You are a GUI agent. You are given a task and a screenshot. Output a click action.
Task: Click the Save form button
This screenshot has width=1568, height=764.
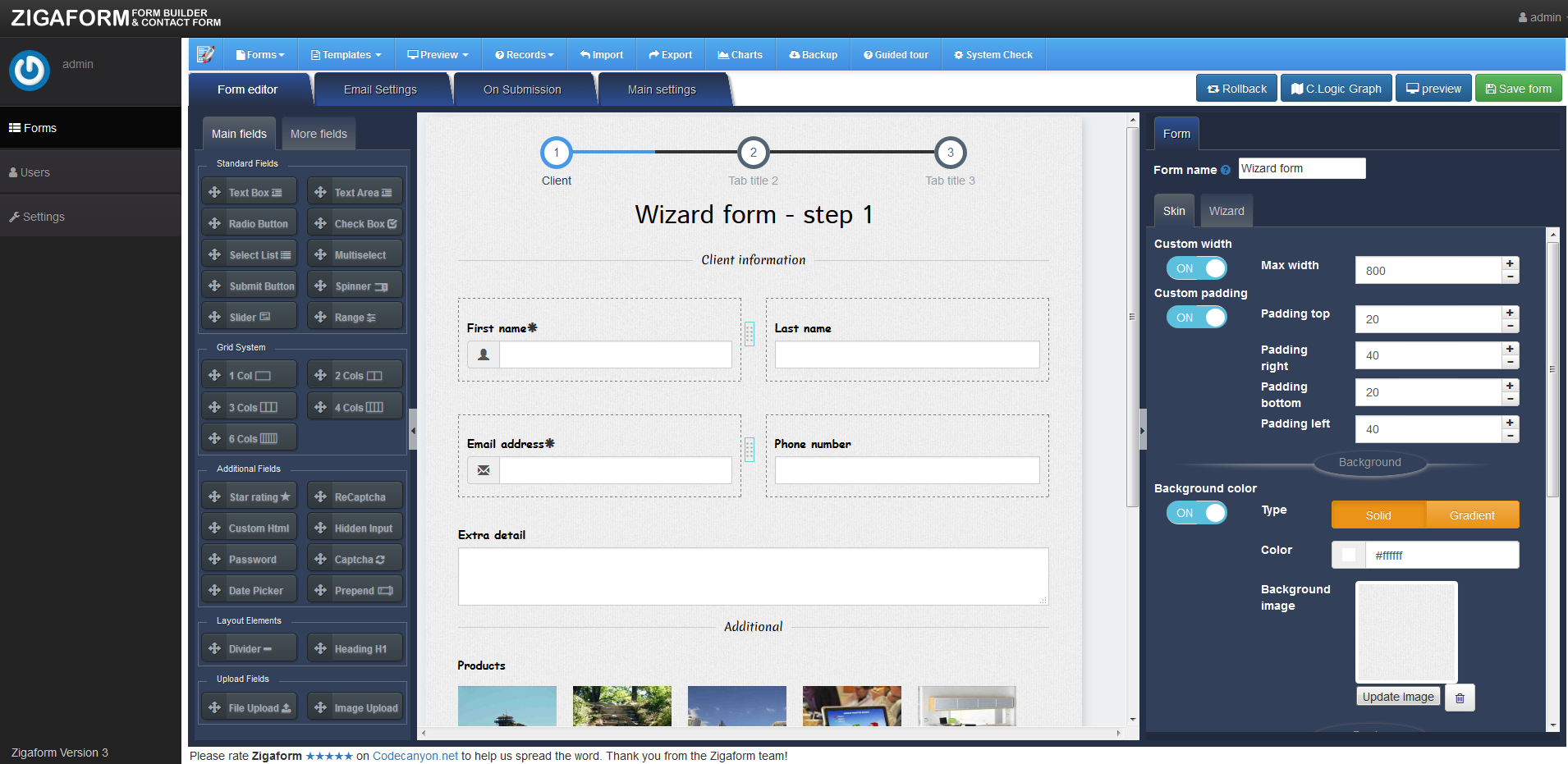pos(1518,88)
